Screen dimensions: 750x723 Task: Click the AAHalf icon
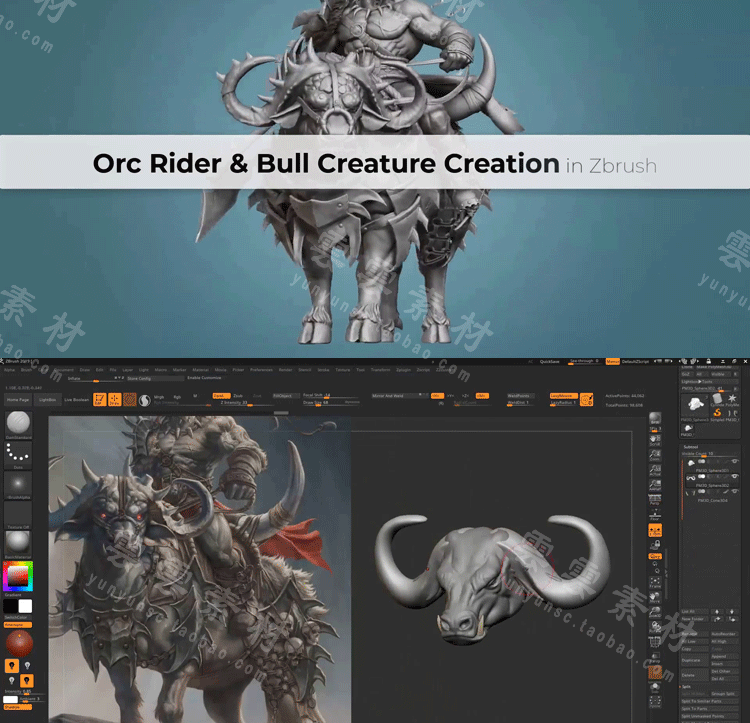[655, 485]
